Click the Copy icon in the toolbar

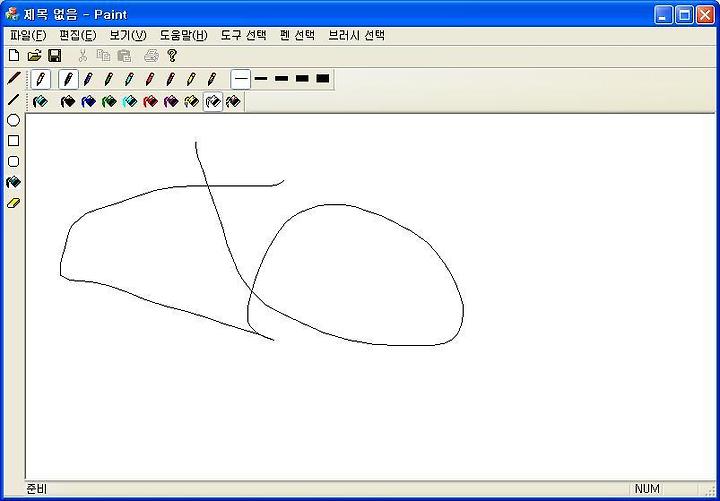coord(103,56)
